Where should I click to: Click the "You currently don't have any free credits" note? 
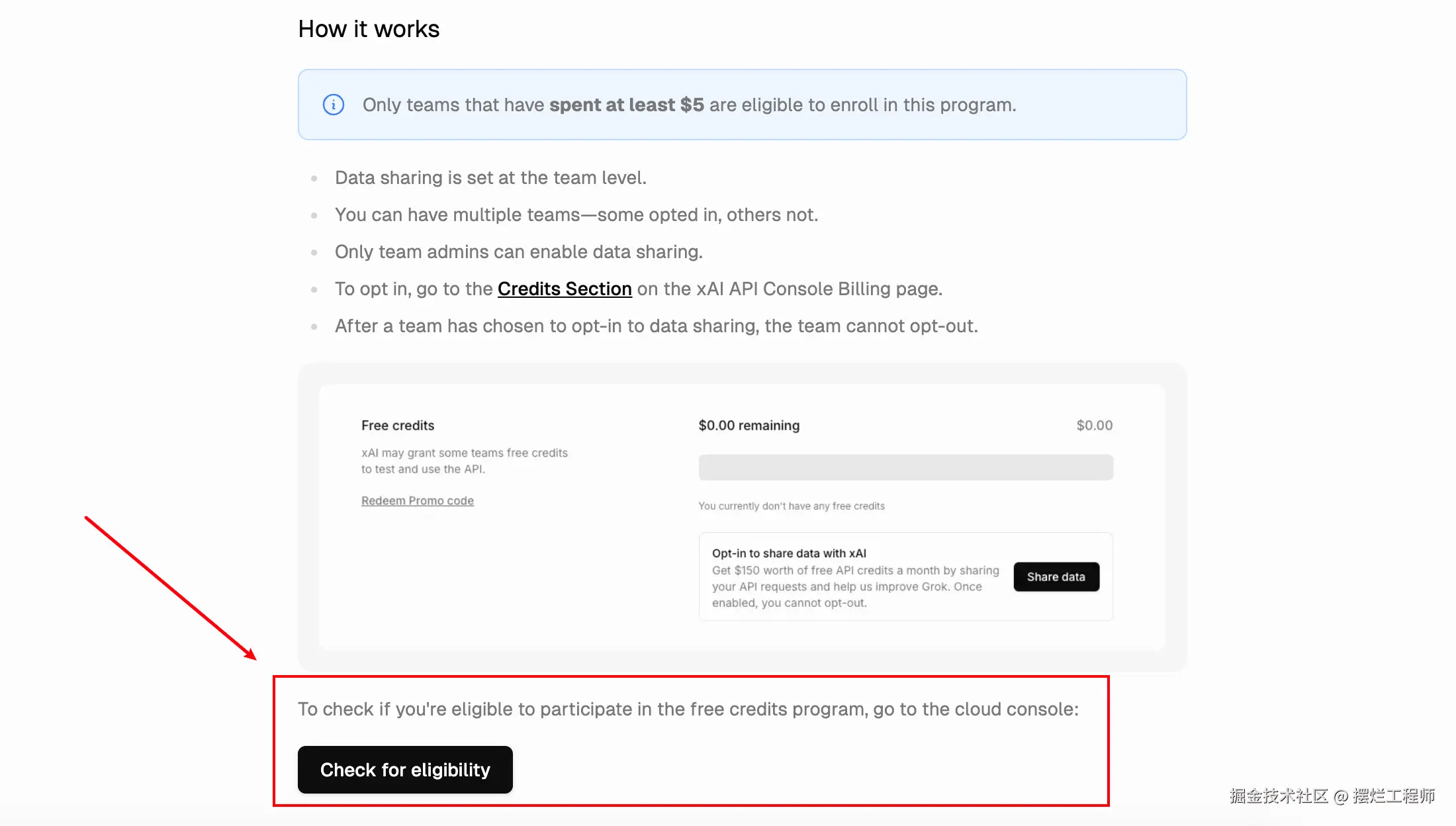click(x=792, y=506)
